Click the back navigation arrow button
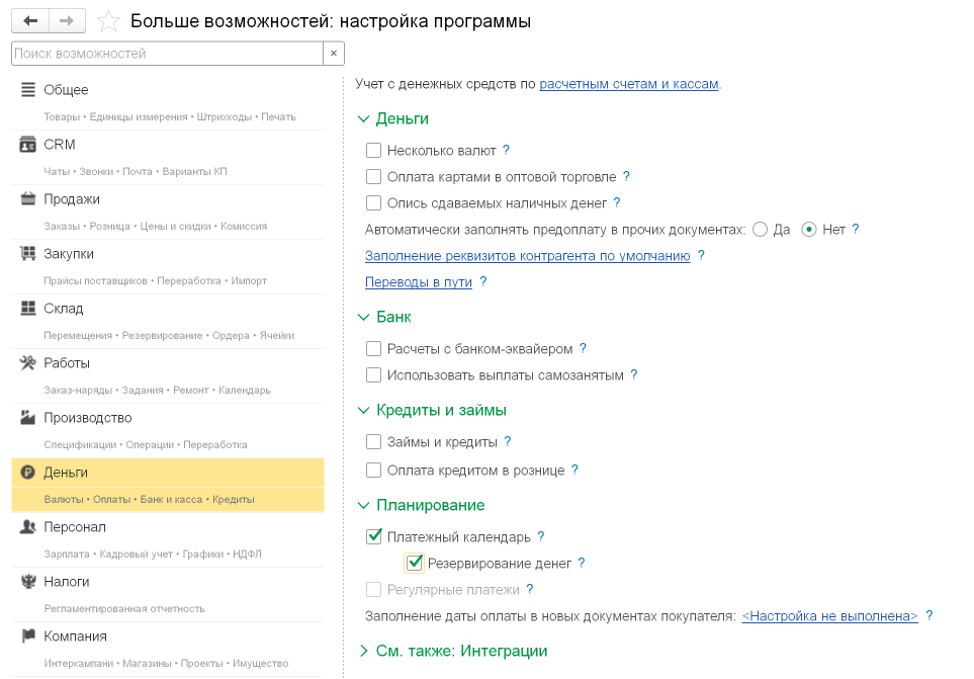 [x=30, y=21]
